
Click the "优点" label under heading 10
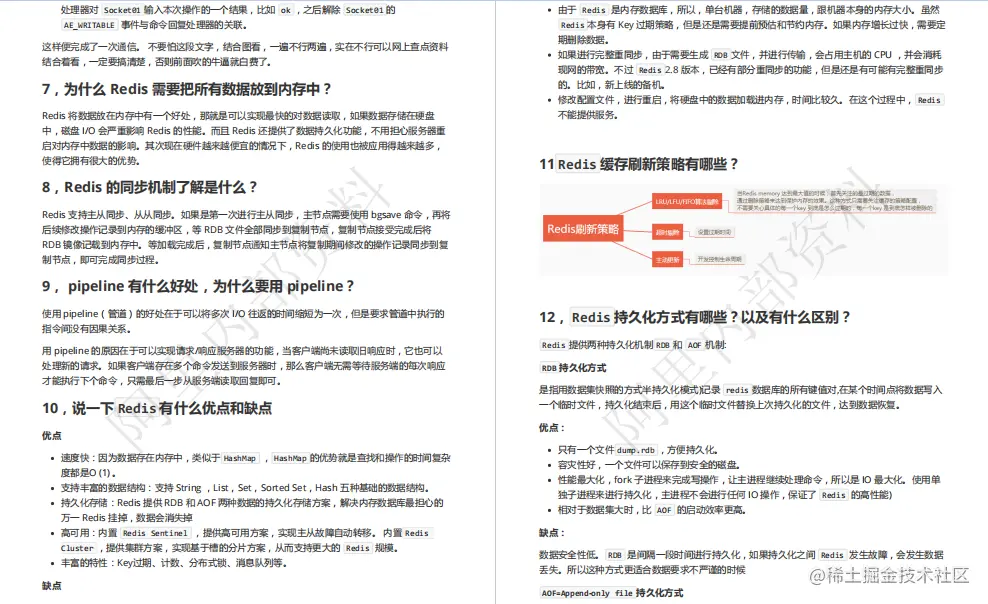pyautogui.click(x=52, y=436)
